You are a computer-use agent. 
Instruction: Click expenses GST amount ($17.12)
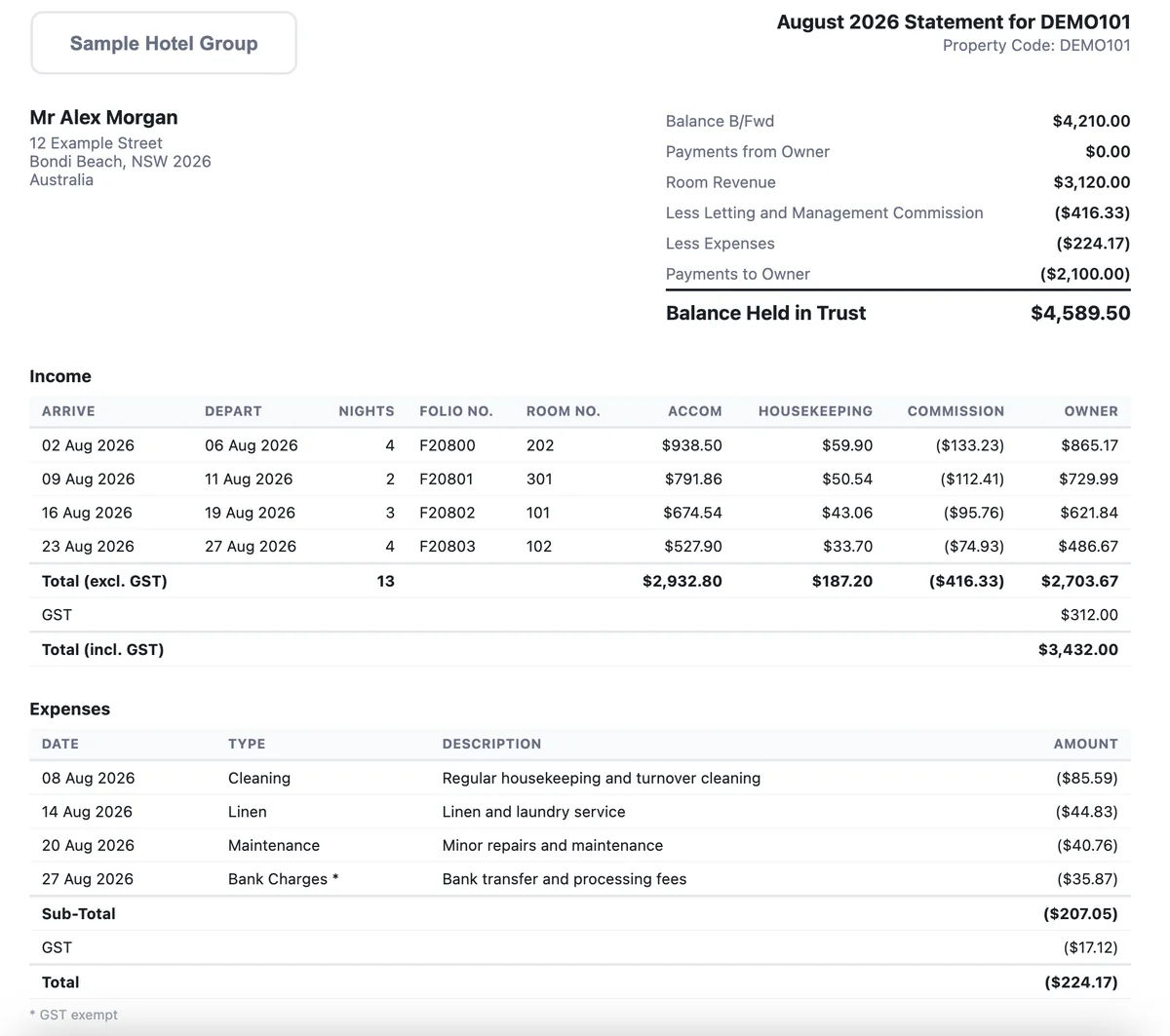tap(1091, 947)
